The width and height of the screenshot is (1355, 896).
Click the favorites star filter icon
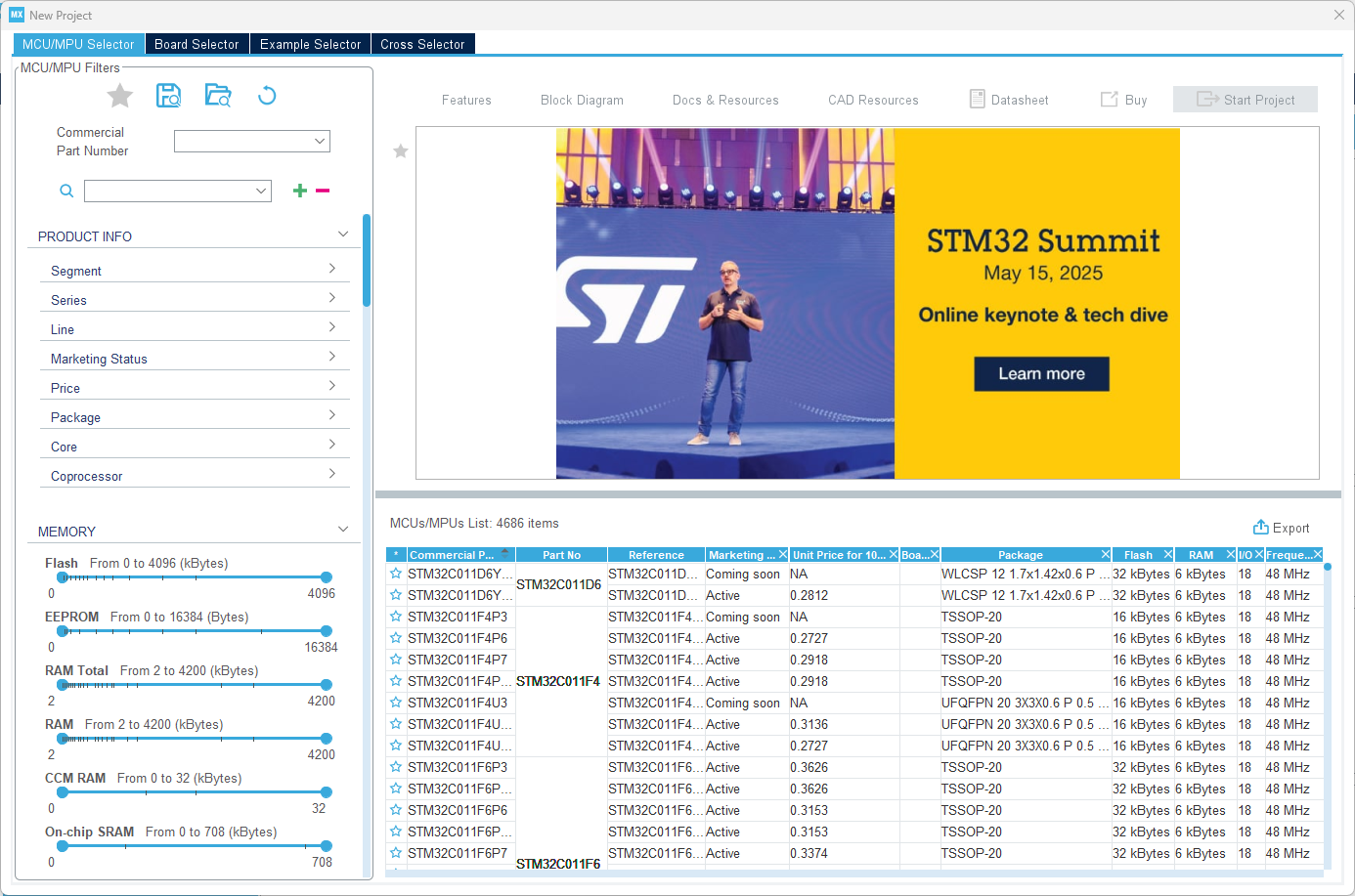coord(120,96)
